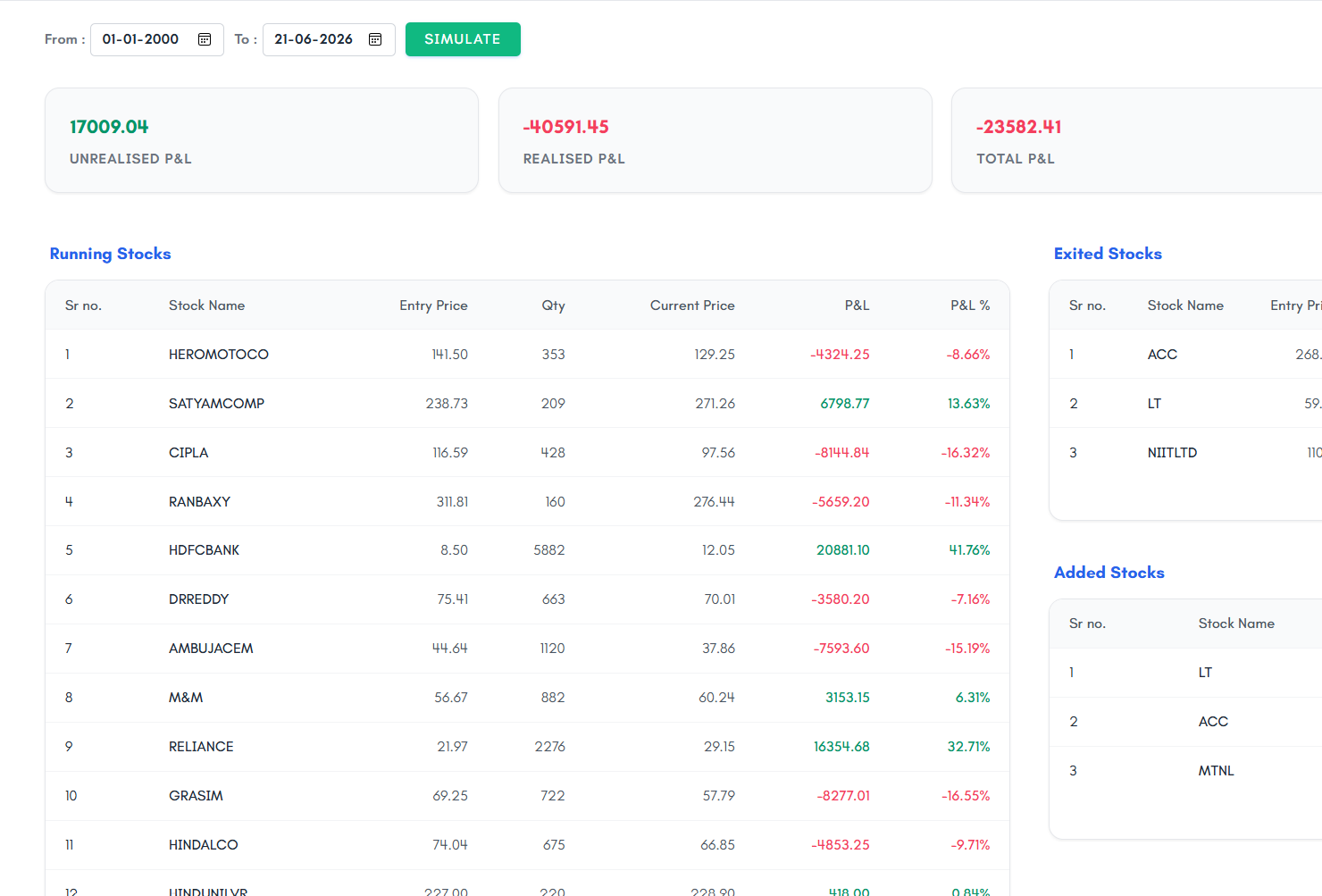The width and height of the screenshot is (1322, 896).
Task: Click DRREDDY current price 70.01
Action: tap(720, 599)
